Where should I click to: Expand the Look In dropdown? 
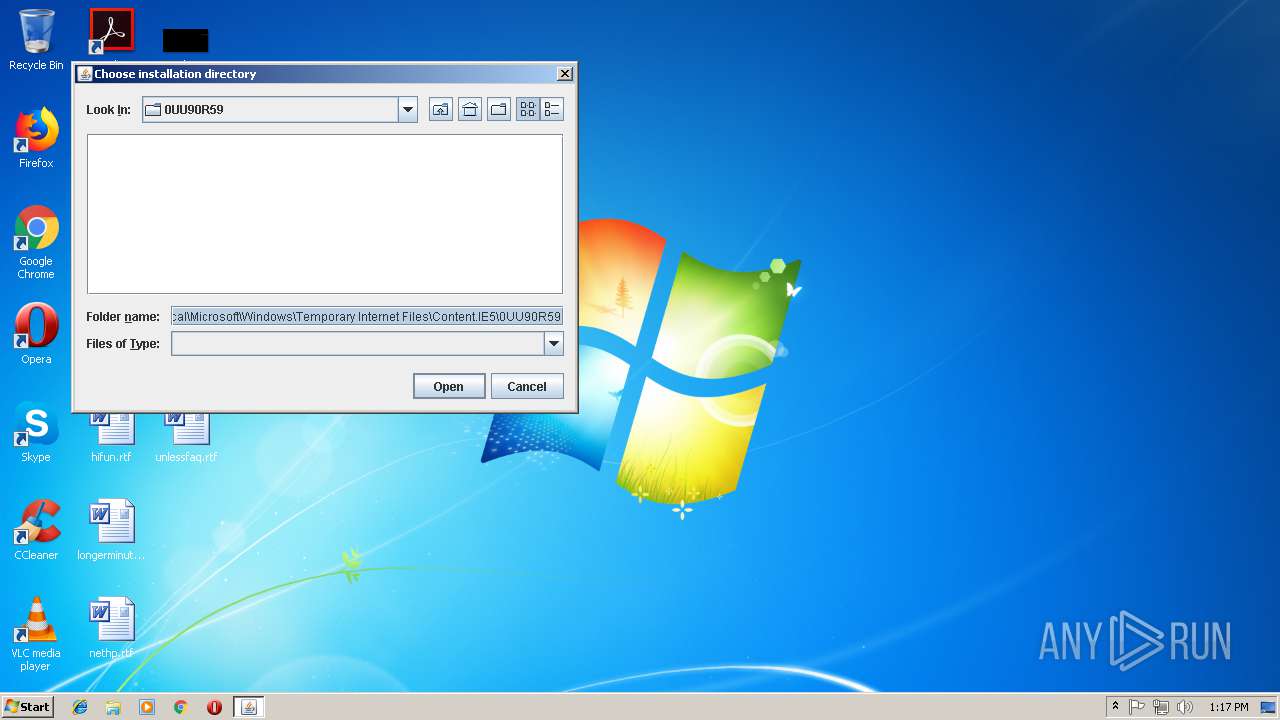(407, 110)
